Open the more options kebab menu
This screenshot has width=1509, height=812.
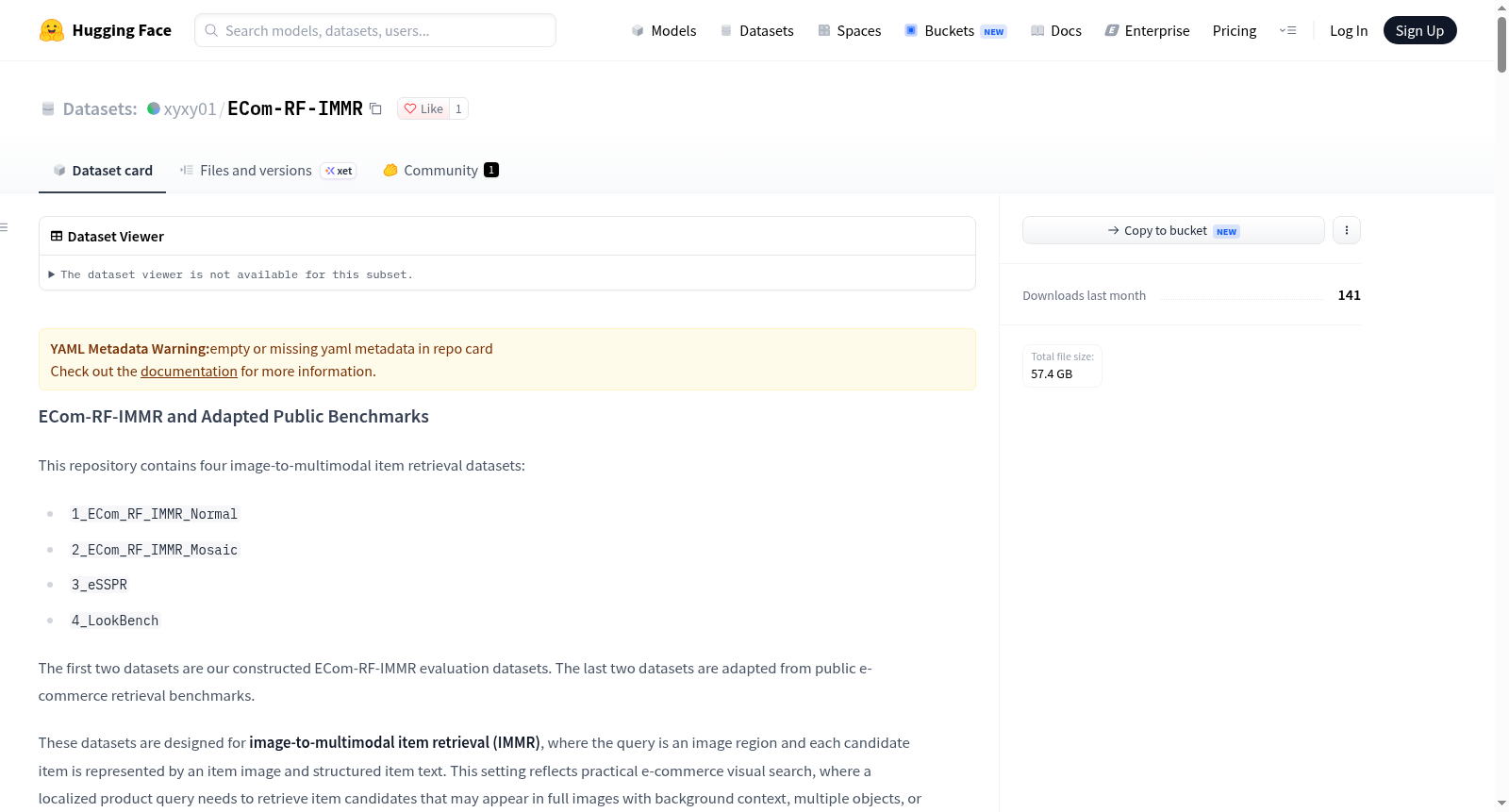pyautogui.click(x=1347, y=230)
